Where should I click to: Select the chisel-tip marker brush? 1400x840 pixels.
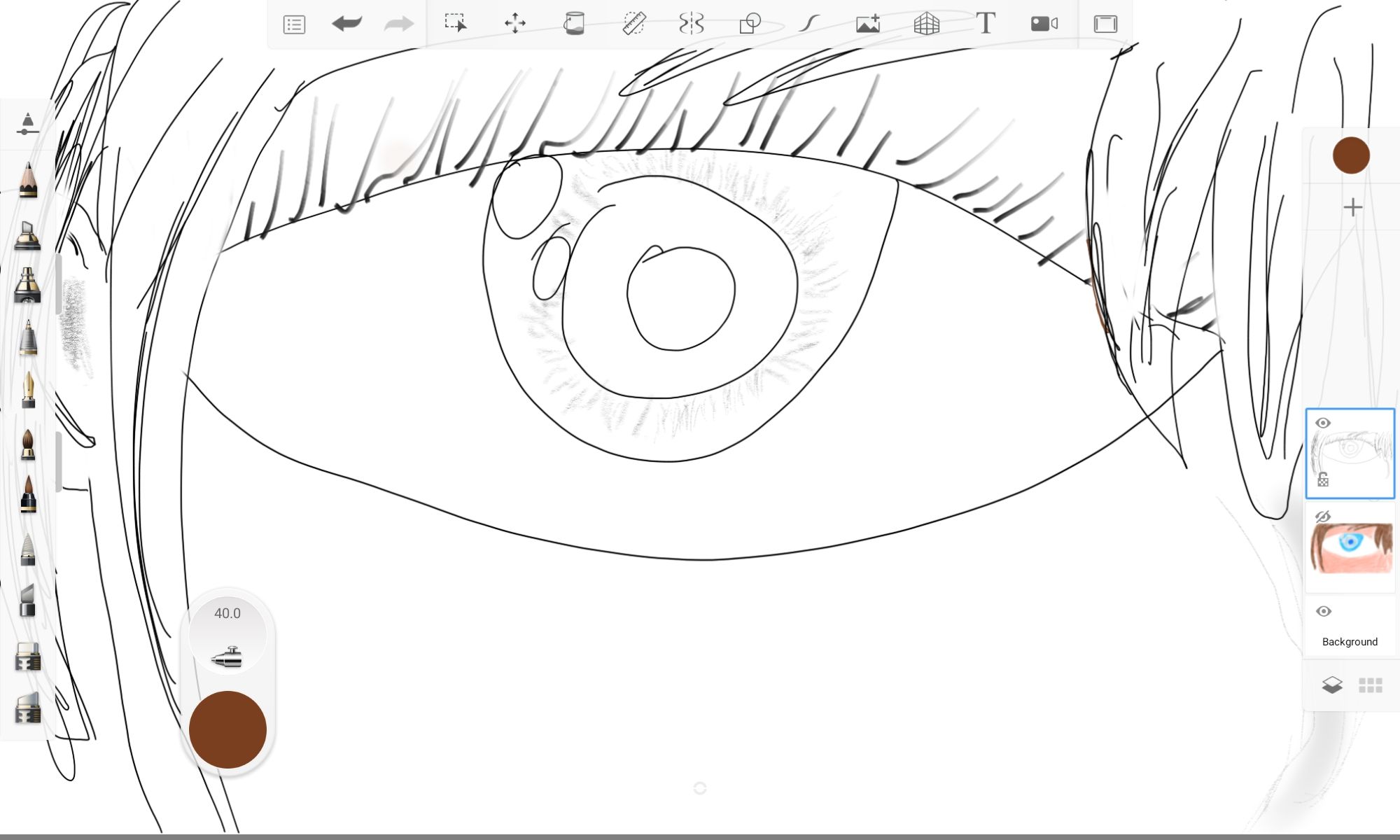coord(27,235)
